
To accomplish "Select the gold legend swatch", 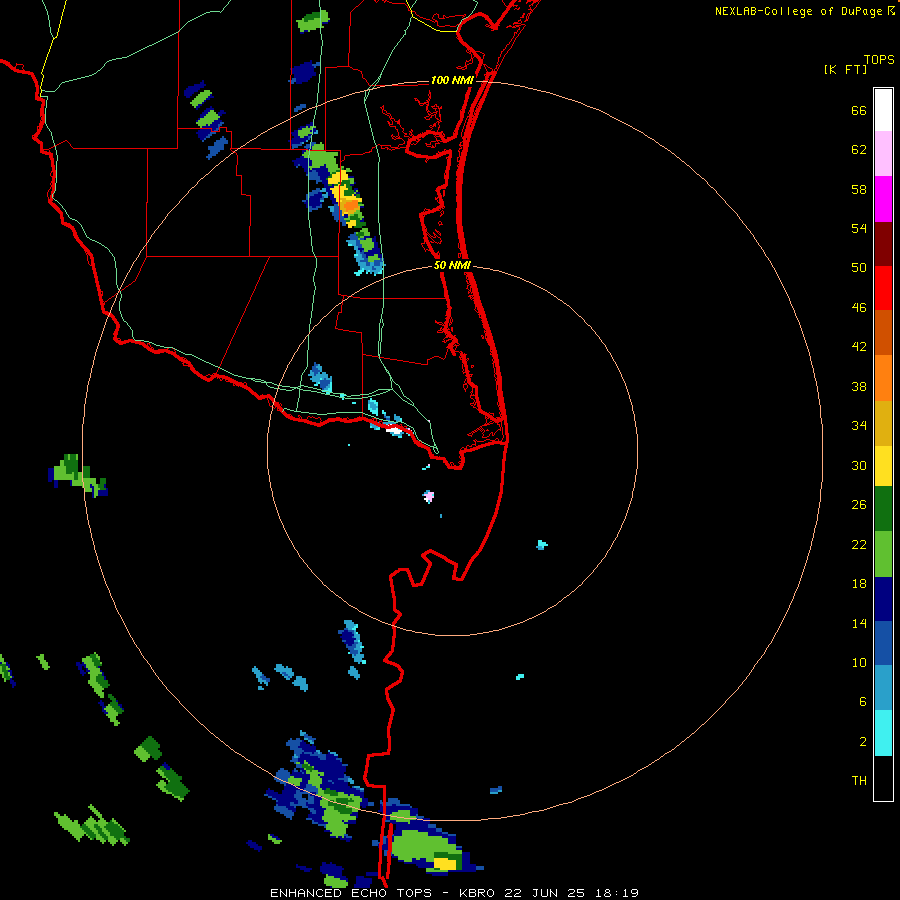I will 883,423.
